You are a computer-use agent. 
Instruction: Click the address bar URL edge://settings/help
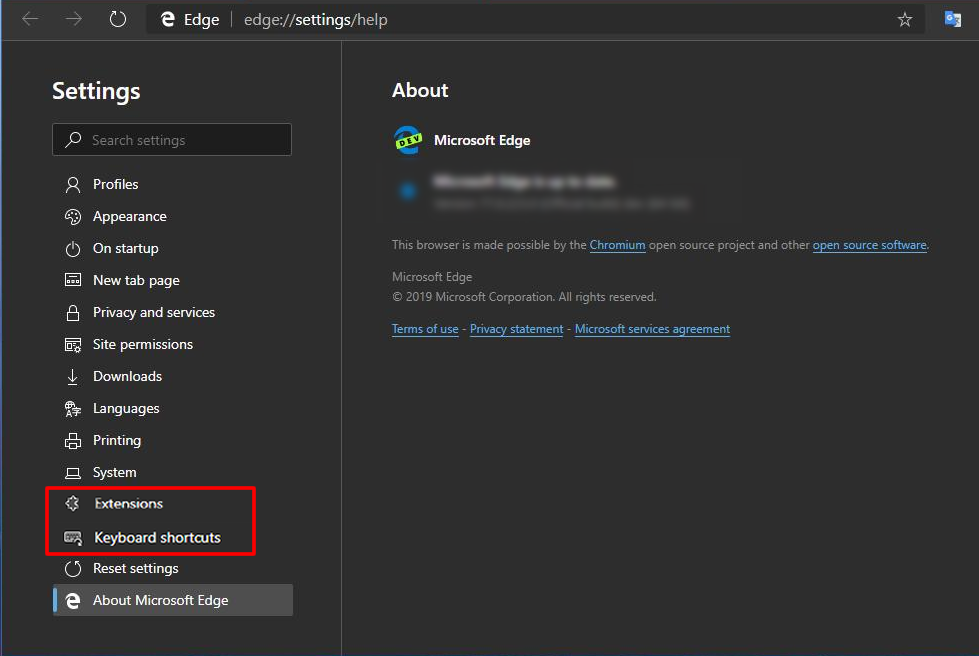click(315, 20)
